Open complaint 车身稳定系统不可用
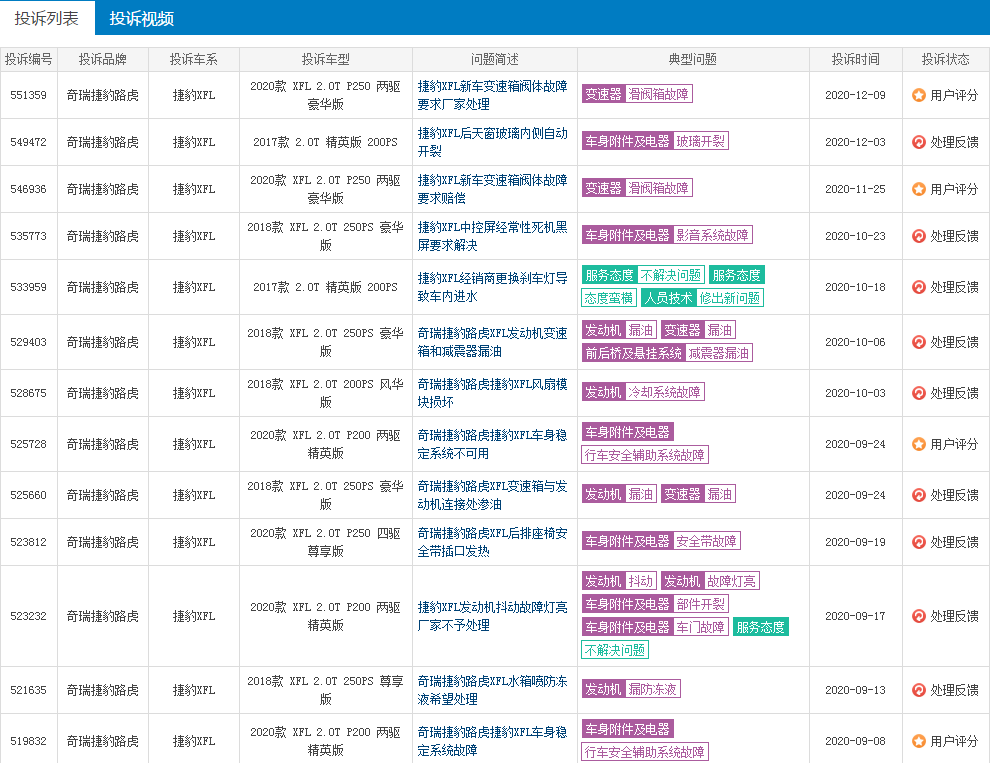Viewport: 990px width, 763px height. click(x=492, y=445)
